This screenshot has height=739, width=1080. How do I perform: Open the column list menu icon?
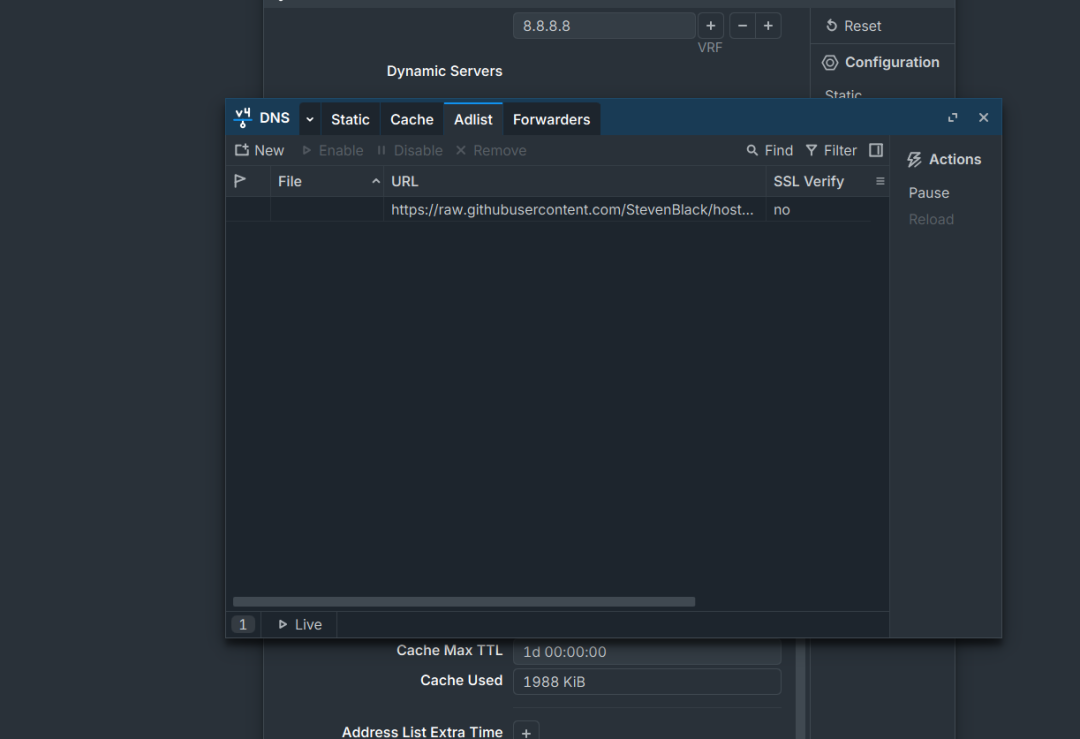880,181
